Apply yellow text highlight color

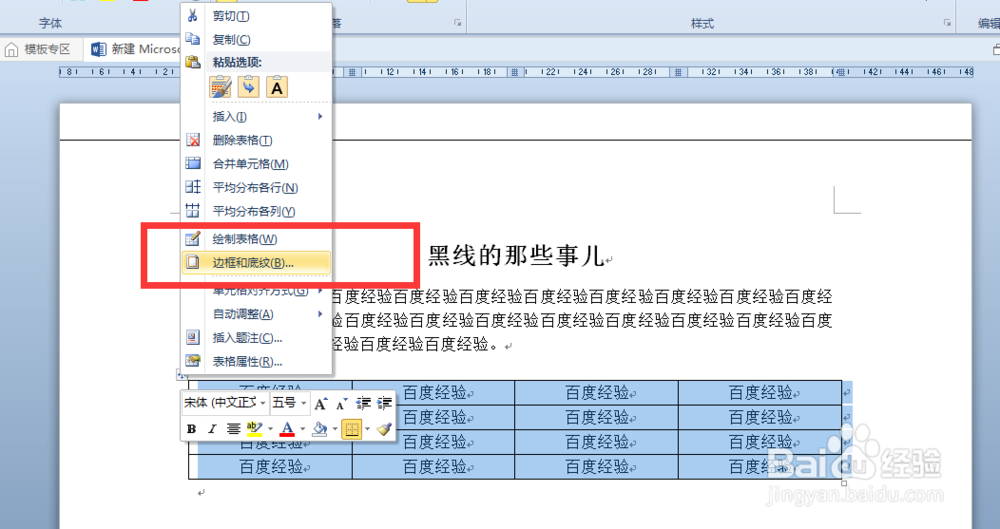pos(254,429)
